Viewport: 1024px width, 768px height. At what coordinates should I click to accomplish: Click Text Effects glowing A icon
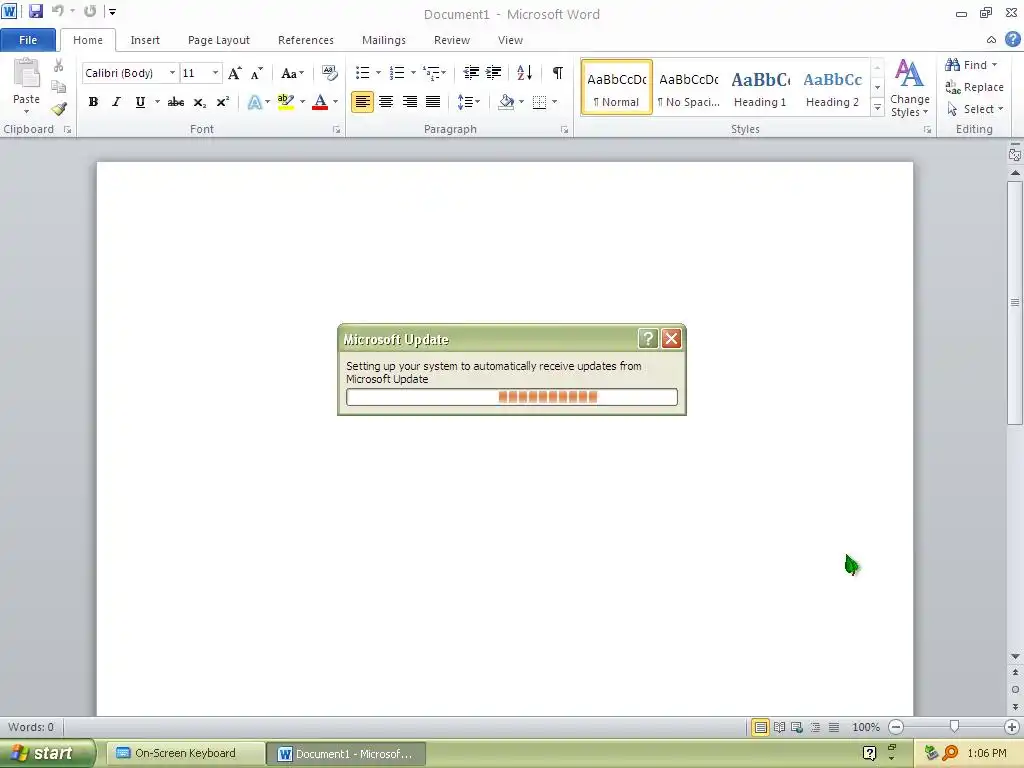[254, 102]
